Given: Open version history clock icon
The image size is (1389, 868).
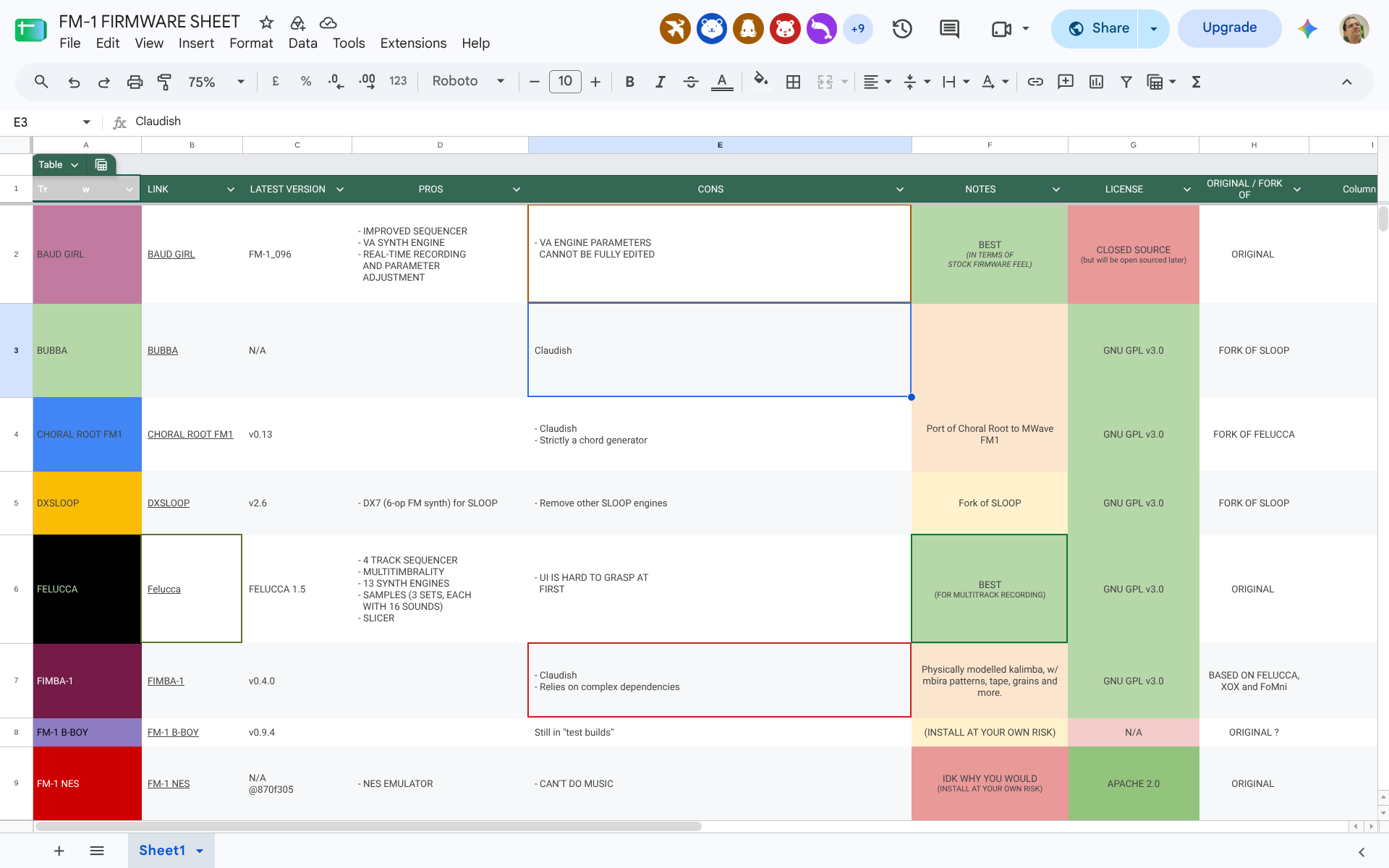Looking at the screenshot, I should point(901,29).
